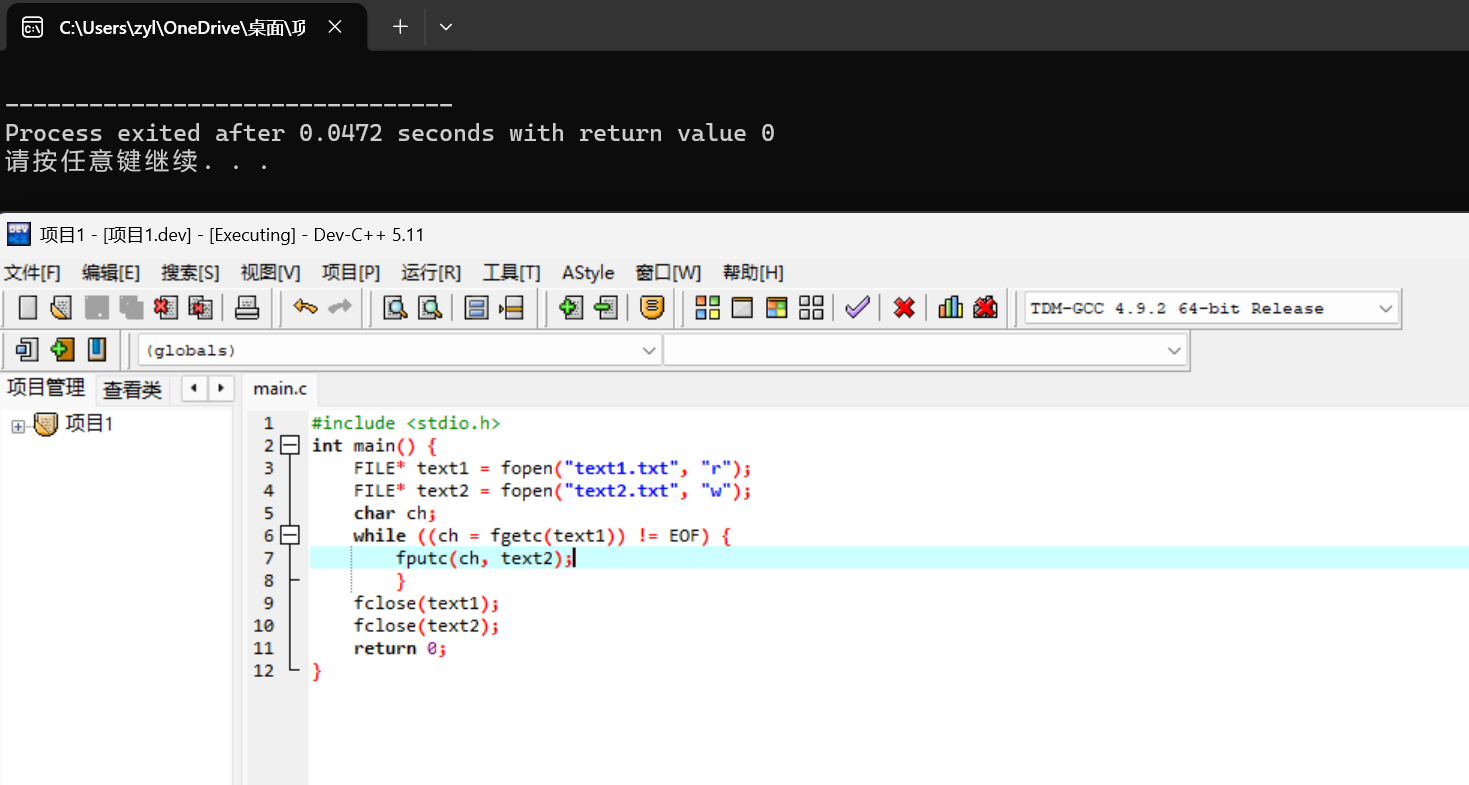
Task: Select the terminal tab C:\Users\zyl\OneDrive
Action: 182,28
